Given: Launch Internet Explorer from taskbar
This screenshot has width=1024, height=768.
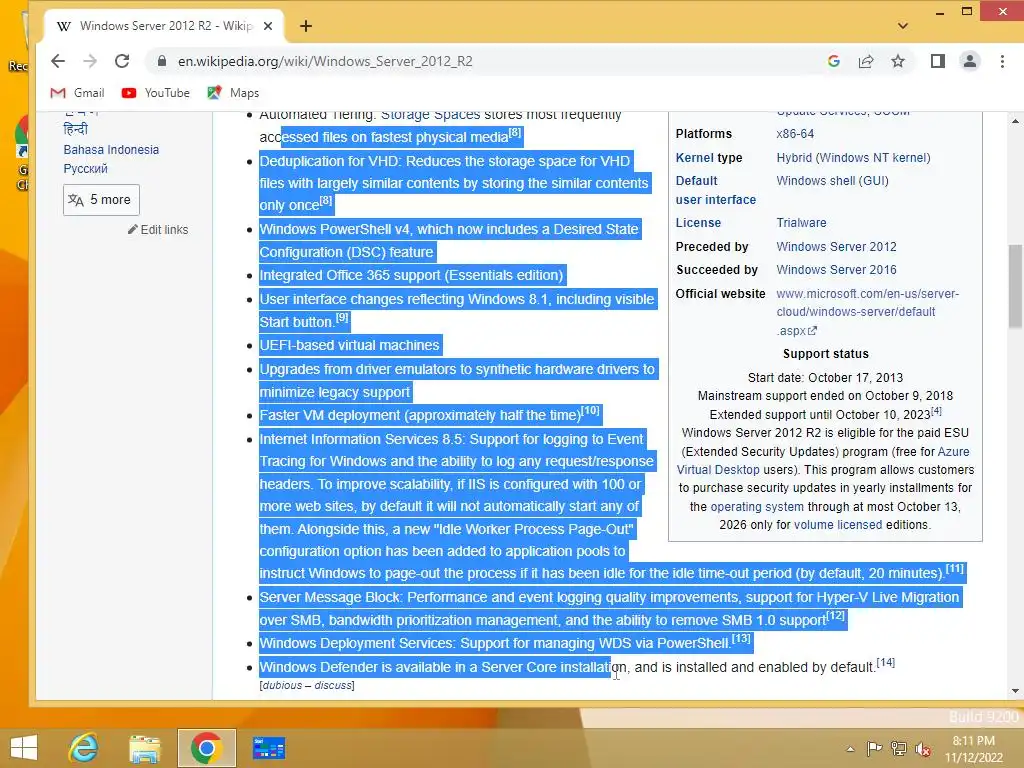Looking at the screenshot, I should pos(84,748).
